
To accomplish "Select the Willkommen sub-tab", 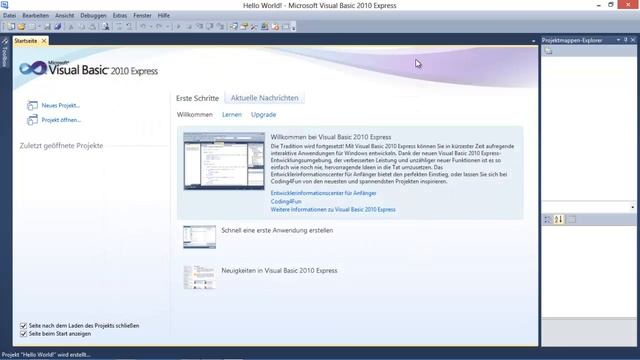I will pos(195,115).
